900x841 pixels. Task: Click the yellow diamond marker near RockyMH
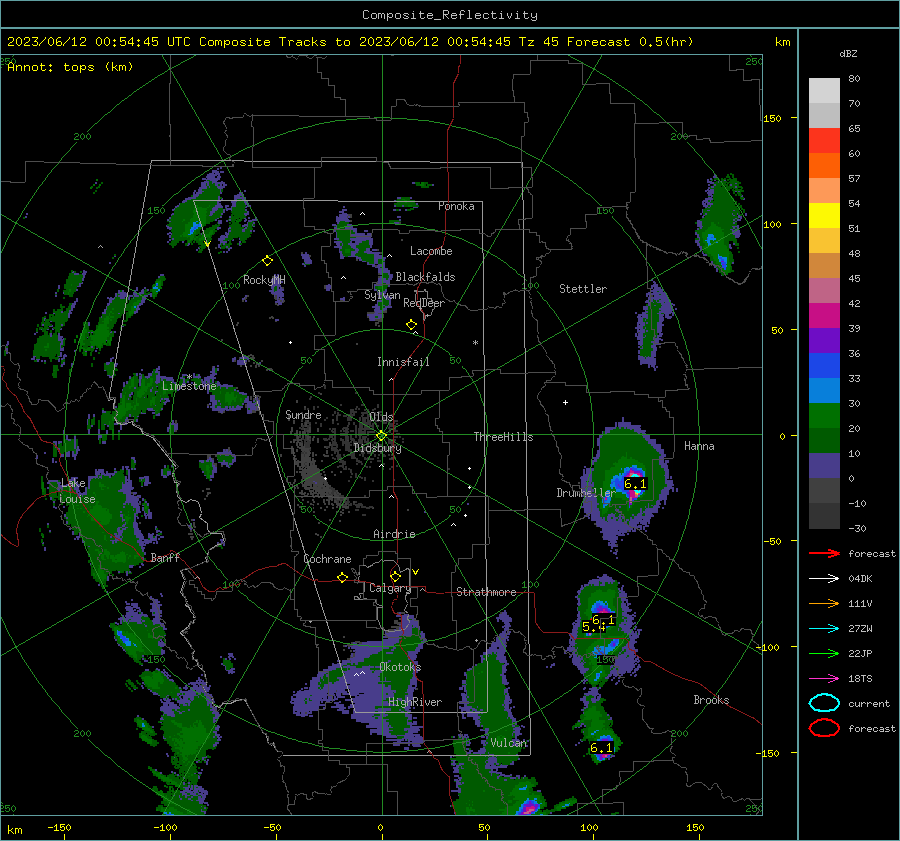pos(267,261)
